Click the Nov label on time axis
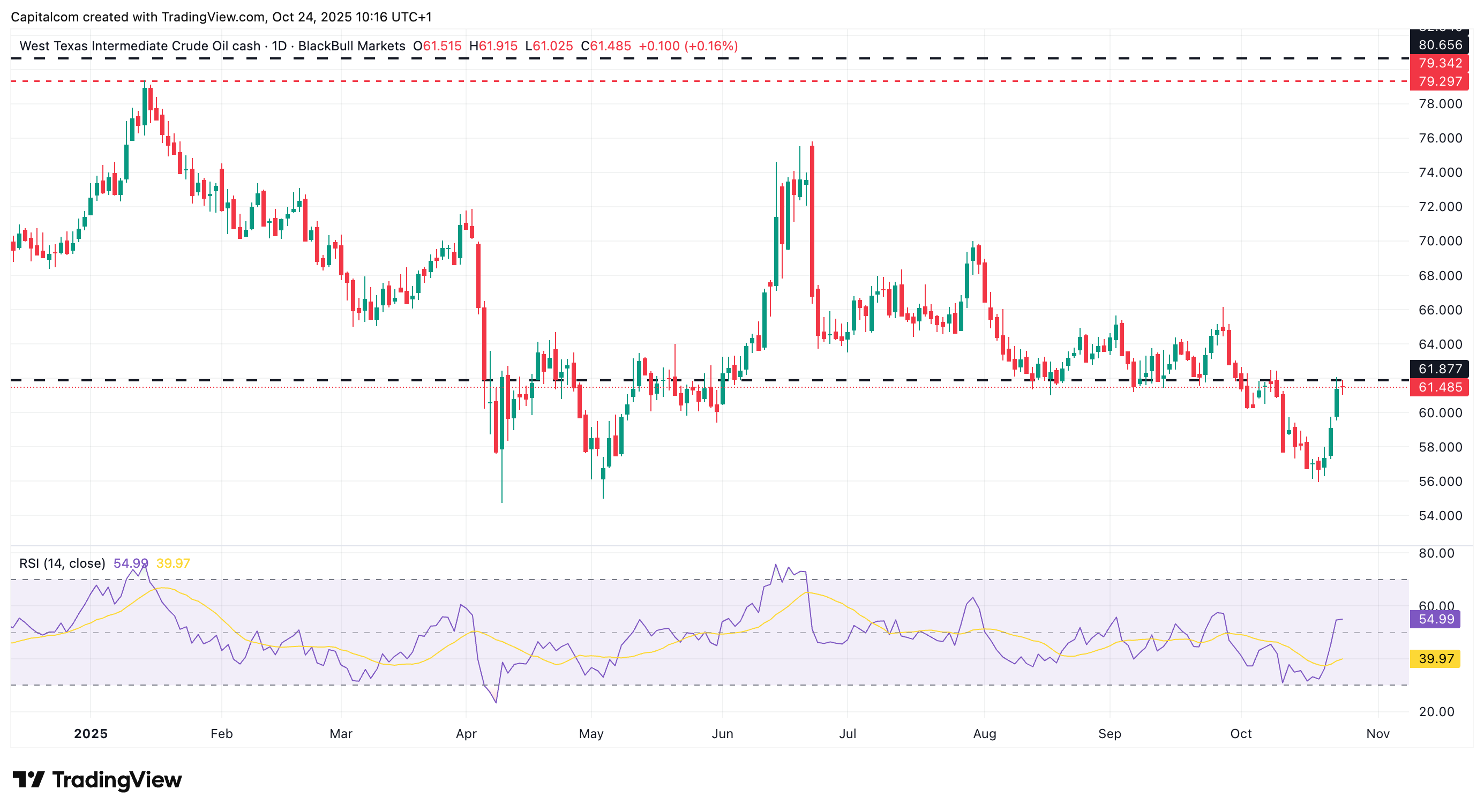1484x812 pixels. pos(1378,734)
